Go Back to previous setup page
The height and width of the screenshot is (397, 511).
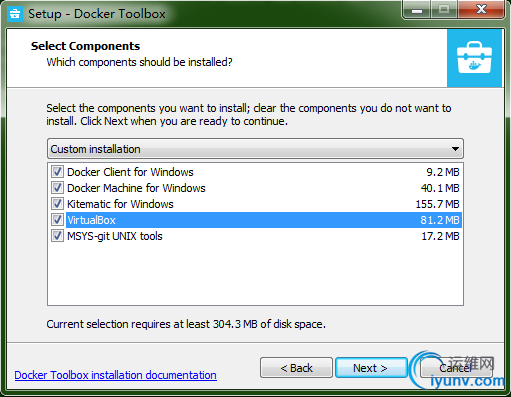coord(296,368)
